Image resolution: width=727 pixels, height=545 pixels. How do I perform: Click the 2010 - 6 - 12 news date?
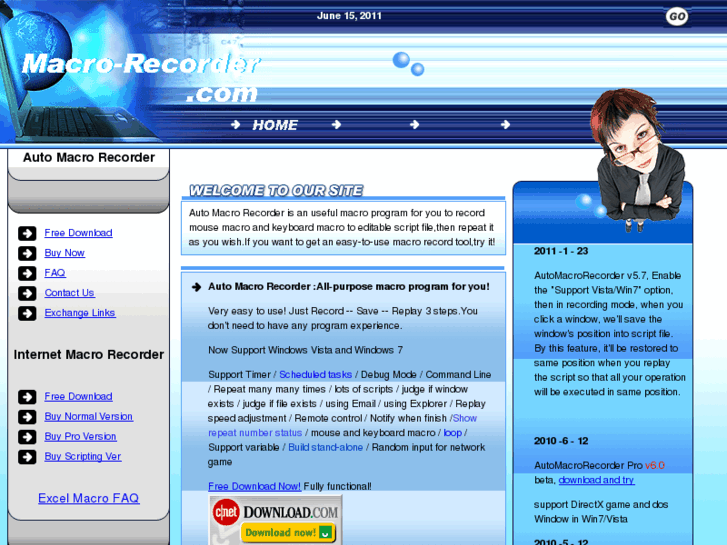(x=561, y=441)
